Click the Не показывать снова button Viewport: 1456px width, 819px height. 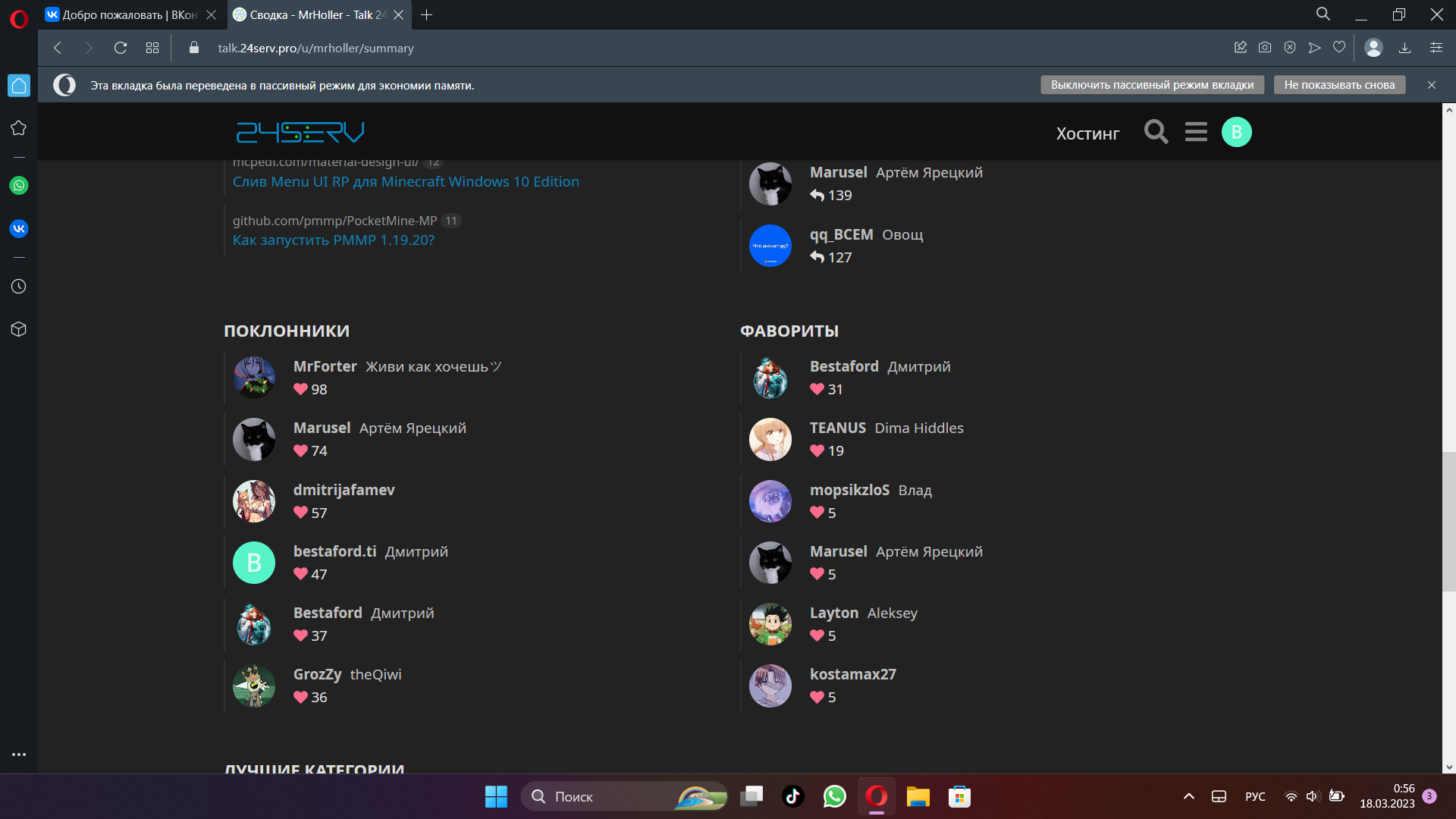coord(1338,85)
